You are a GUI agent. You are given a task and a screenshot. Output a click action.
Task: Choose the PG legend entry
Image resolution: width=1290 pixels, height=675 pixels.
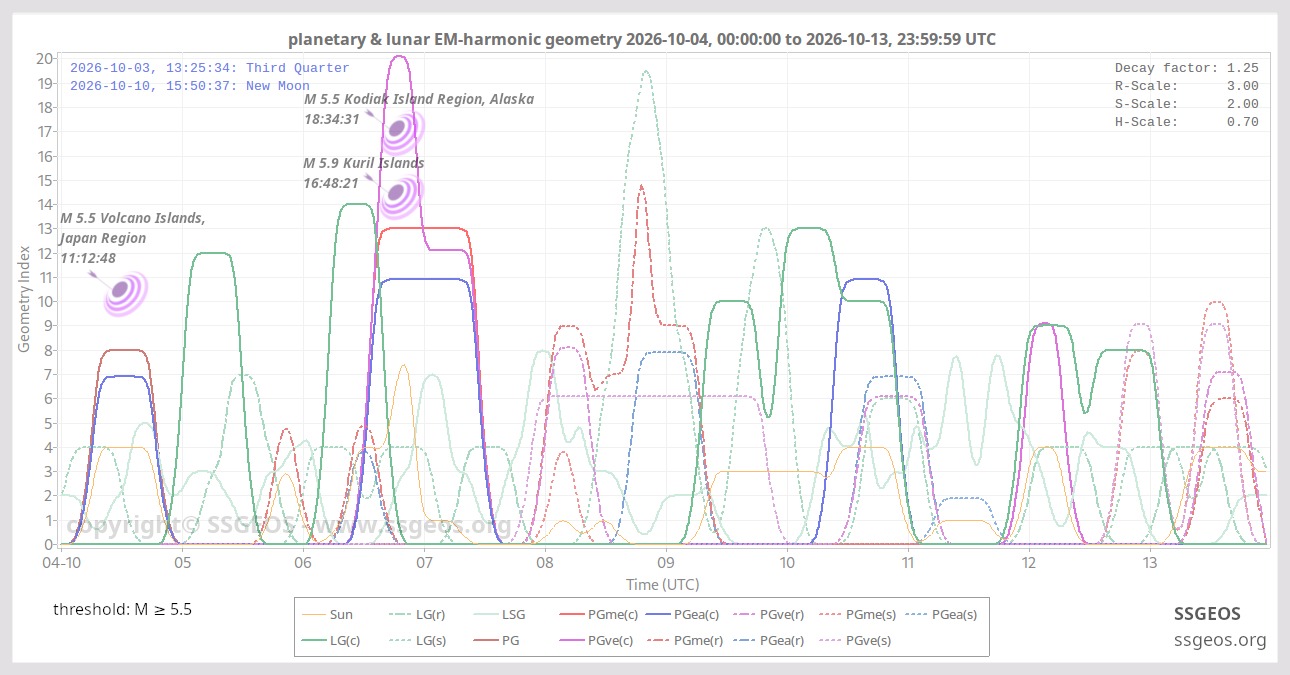[x=498, y=640]
